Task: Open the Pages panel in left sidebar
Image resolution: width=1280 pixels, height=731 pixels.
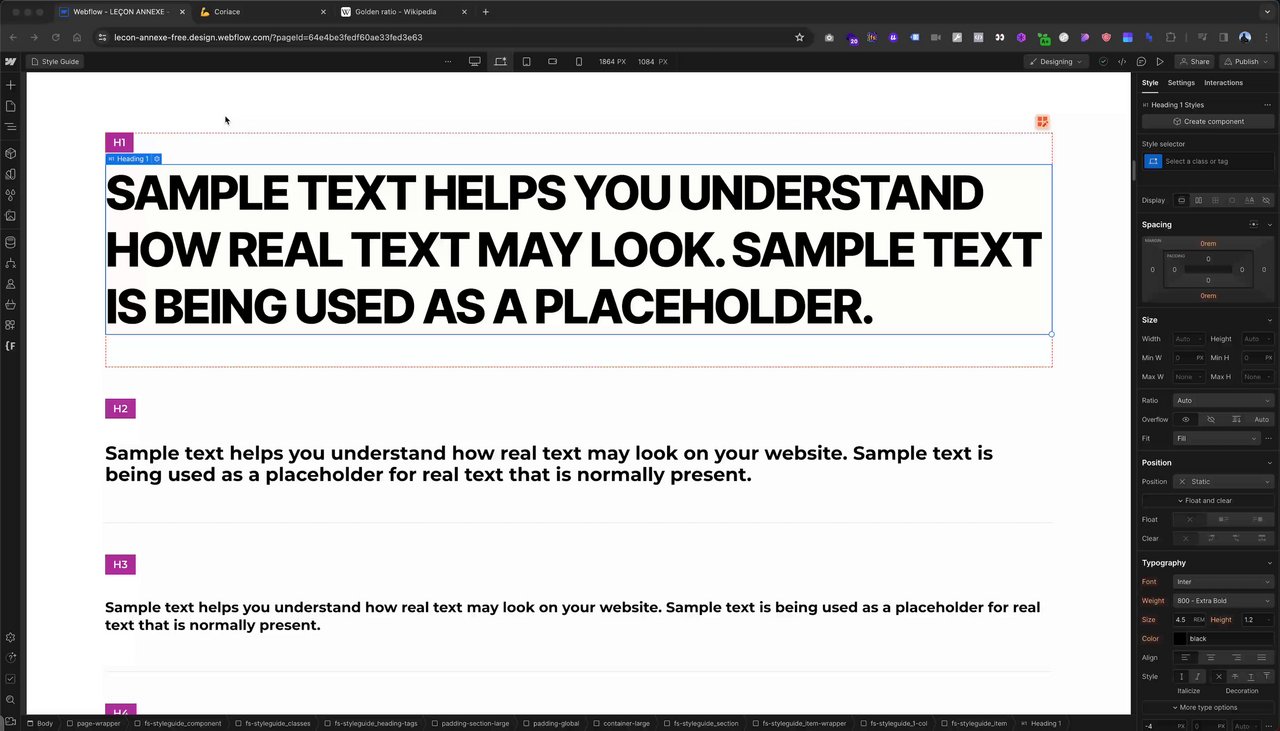Action: [11, 106]
